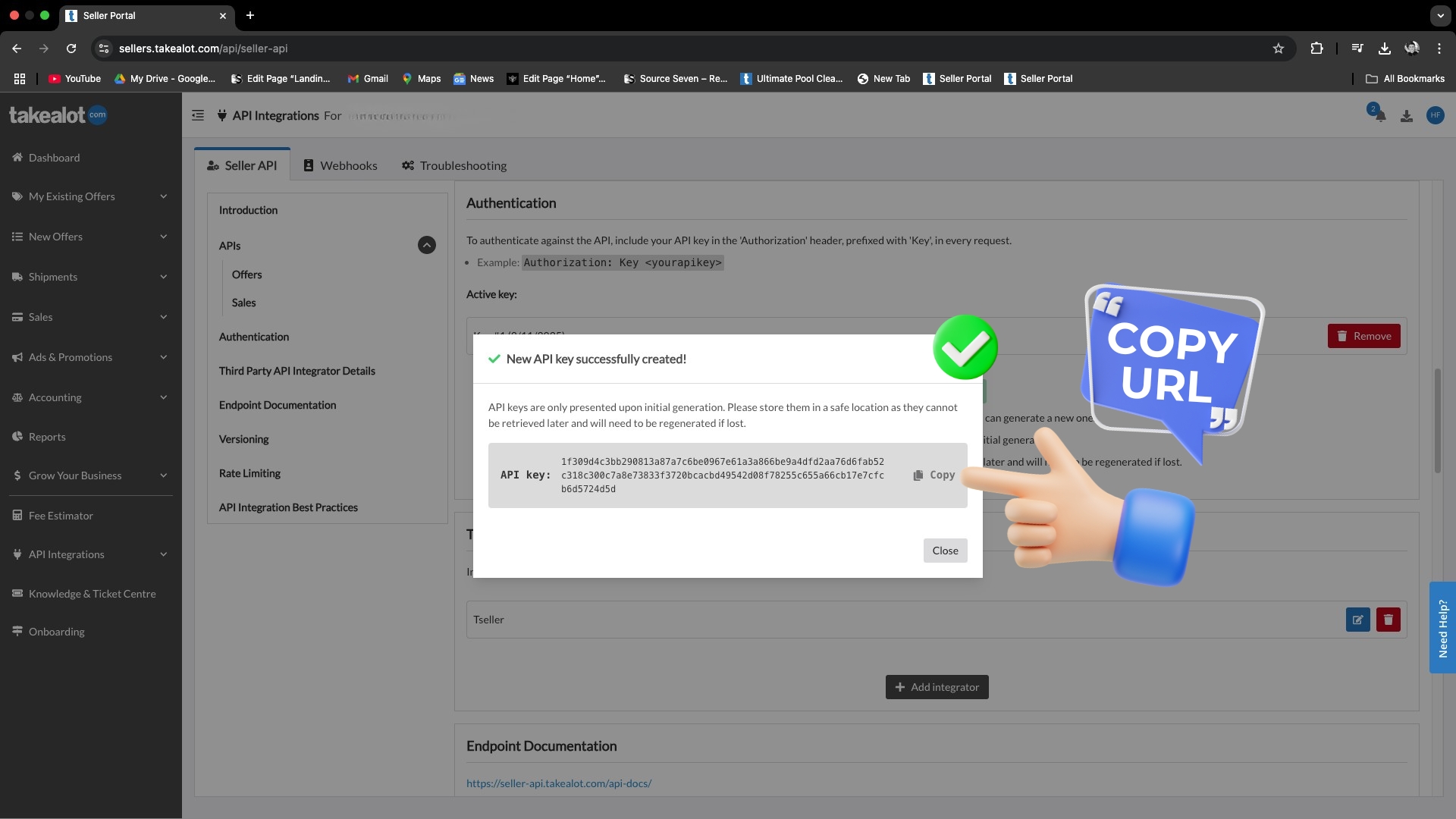Screen dimensions: 1456x819
Task: Delete the Tseller integrator
Action: (1388, 620)
